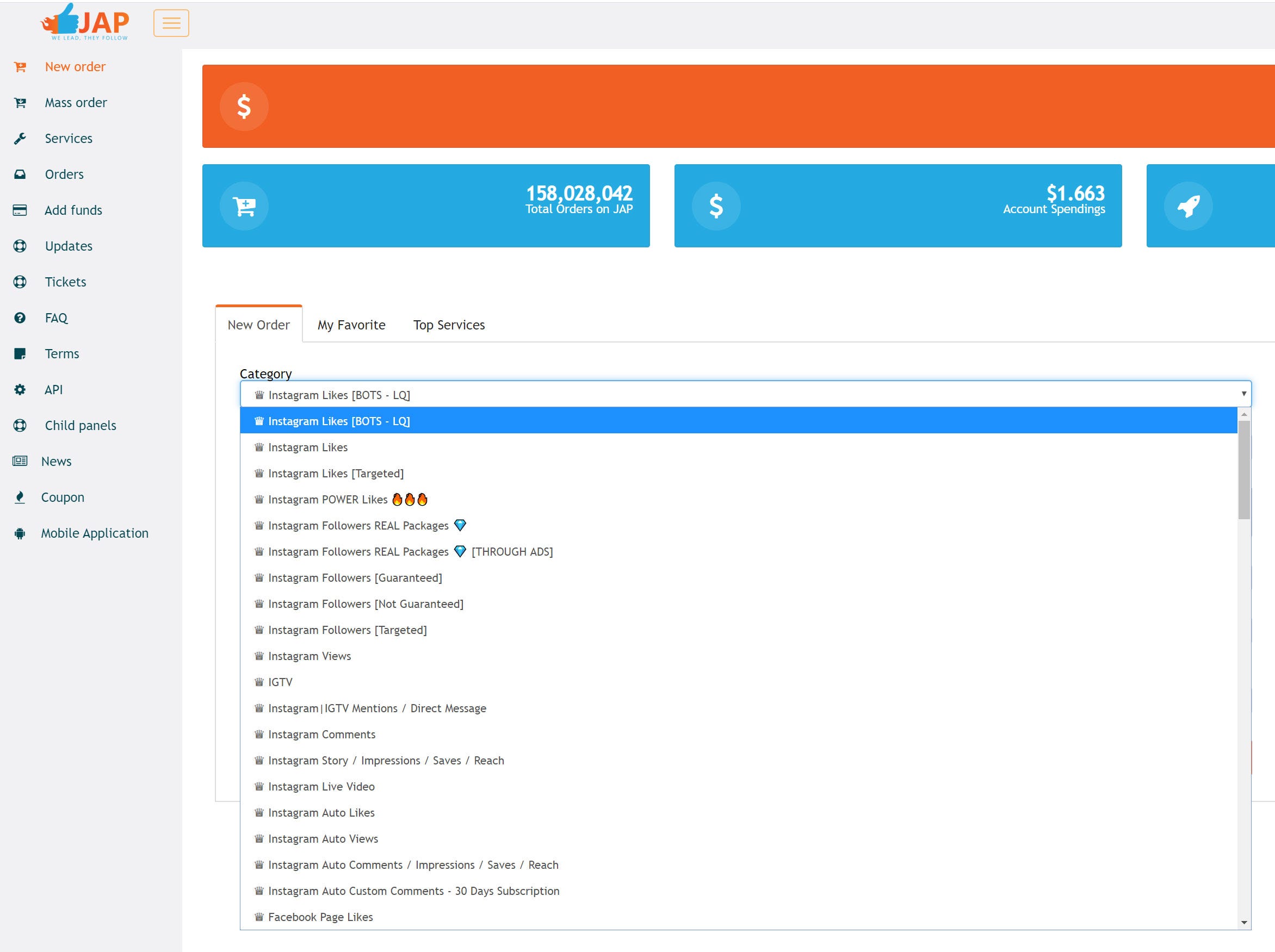Click the $1.663 Account Spendings value
This screenshot has height=952, width=1275.
[1075, 193]
